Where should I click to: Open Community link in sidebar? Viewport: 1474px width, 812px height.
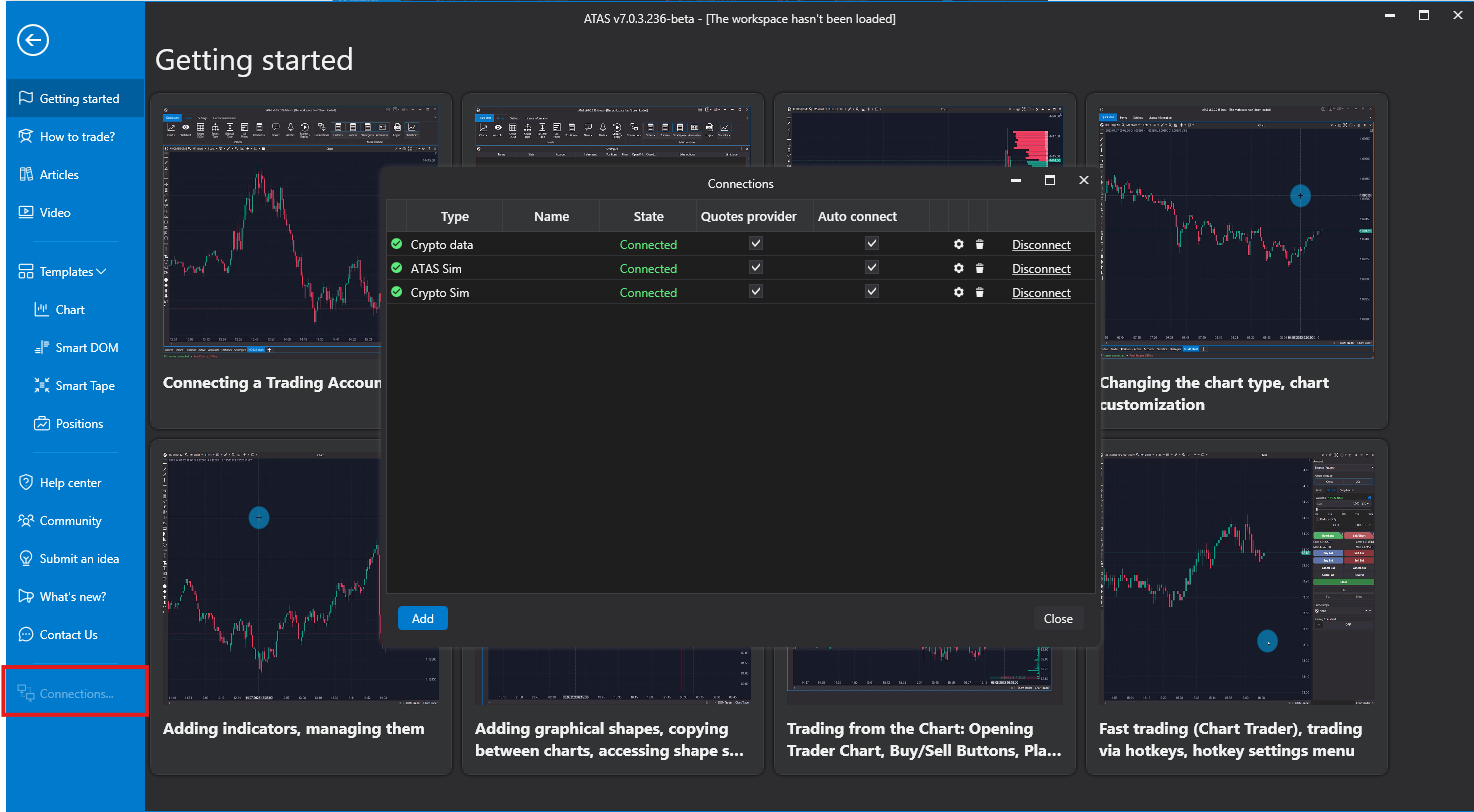coord(75,521)
